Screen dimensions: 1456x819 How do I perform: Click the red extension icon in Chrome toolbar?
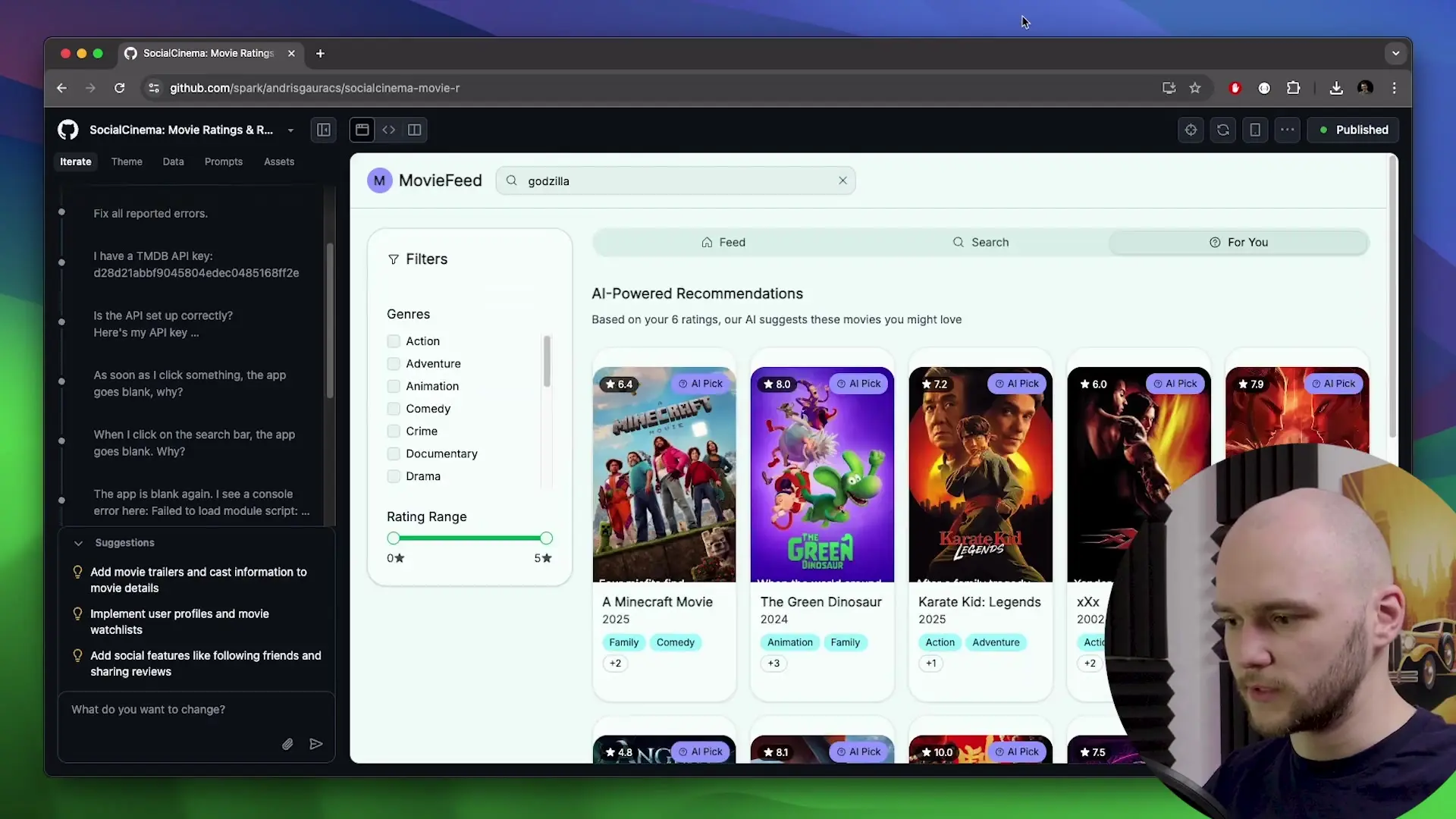pos(1235,88)
